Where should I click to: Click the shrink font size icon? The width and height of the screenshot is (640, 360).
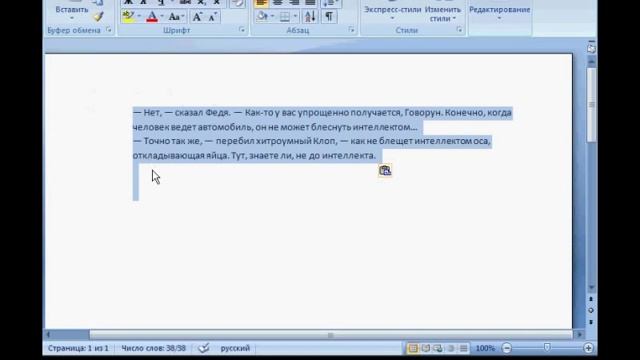coord(212,17)
